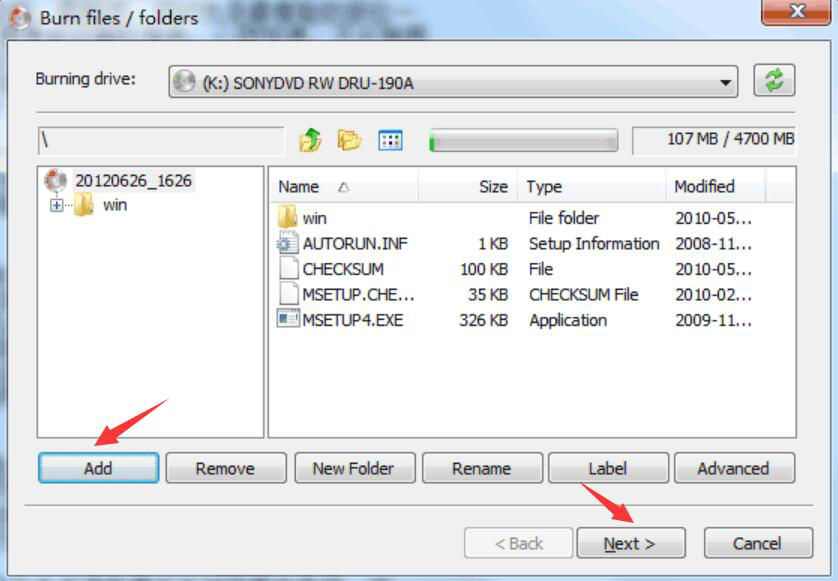Click the green up-one-level folder icon
Screen dimensions: 838x581
click(310, 141)
